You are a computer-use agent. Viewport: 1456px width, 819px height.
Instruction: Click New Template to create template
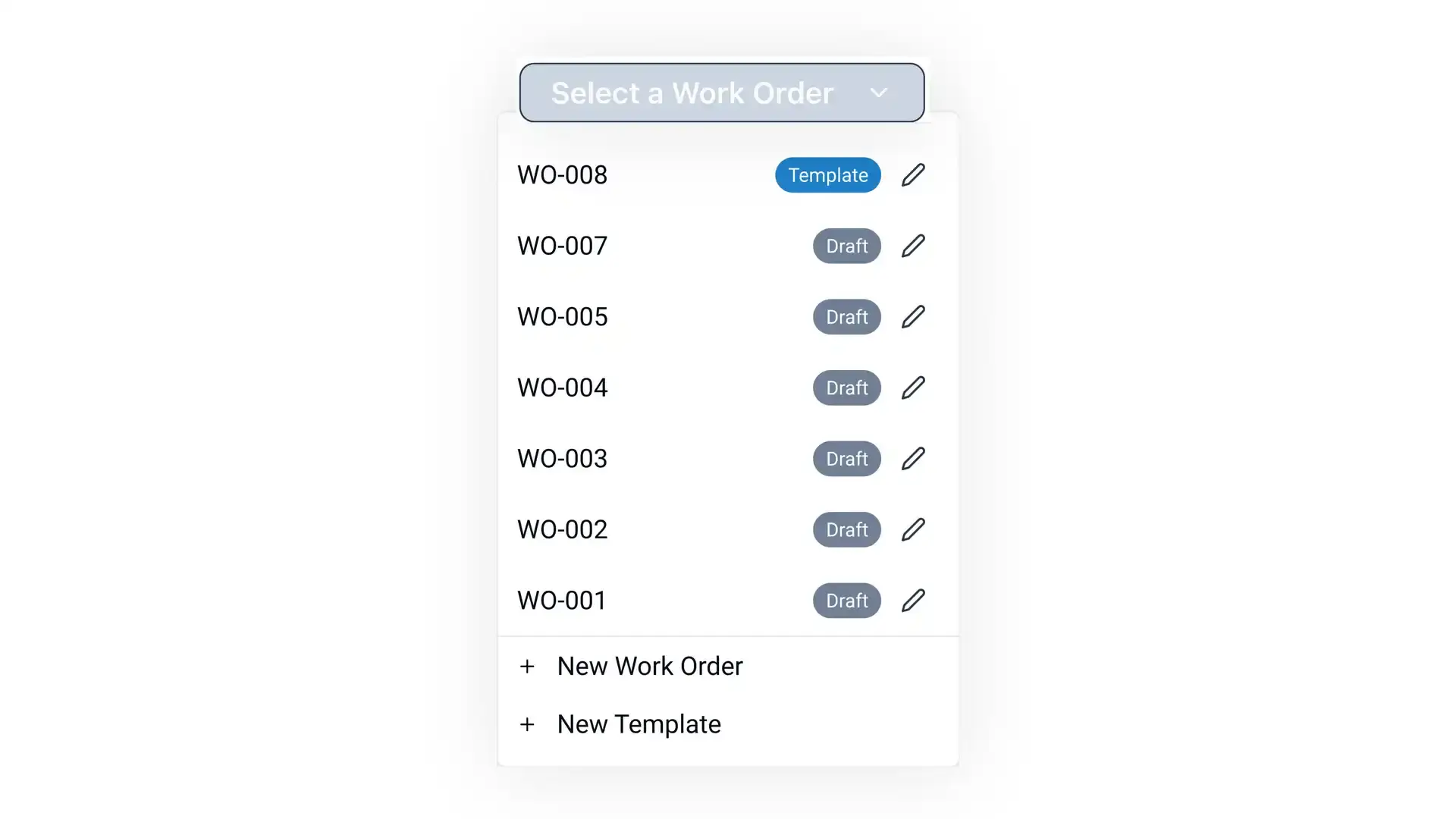(639, 723)
